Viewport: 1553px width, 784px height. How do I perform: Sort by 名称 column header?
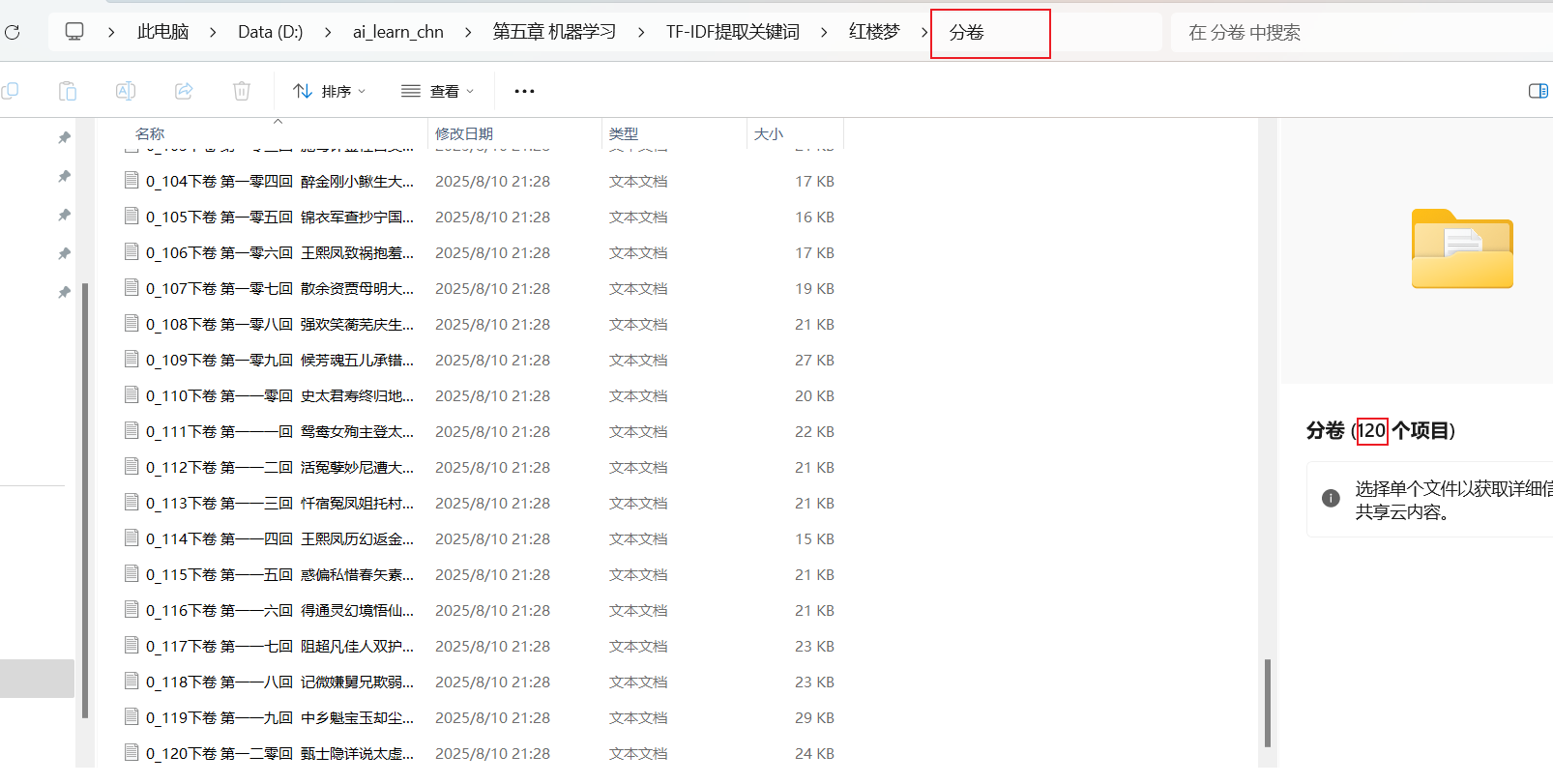[x=150, y=133]
